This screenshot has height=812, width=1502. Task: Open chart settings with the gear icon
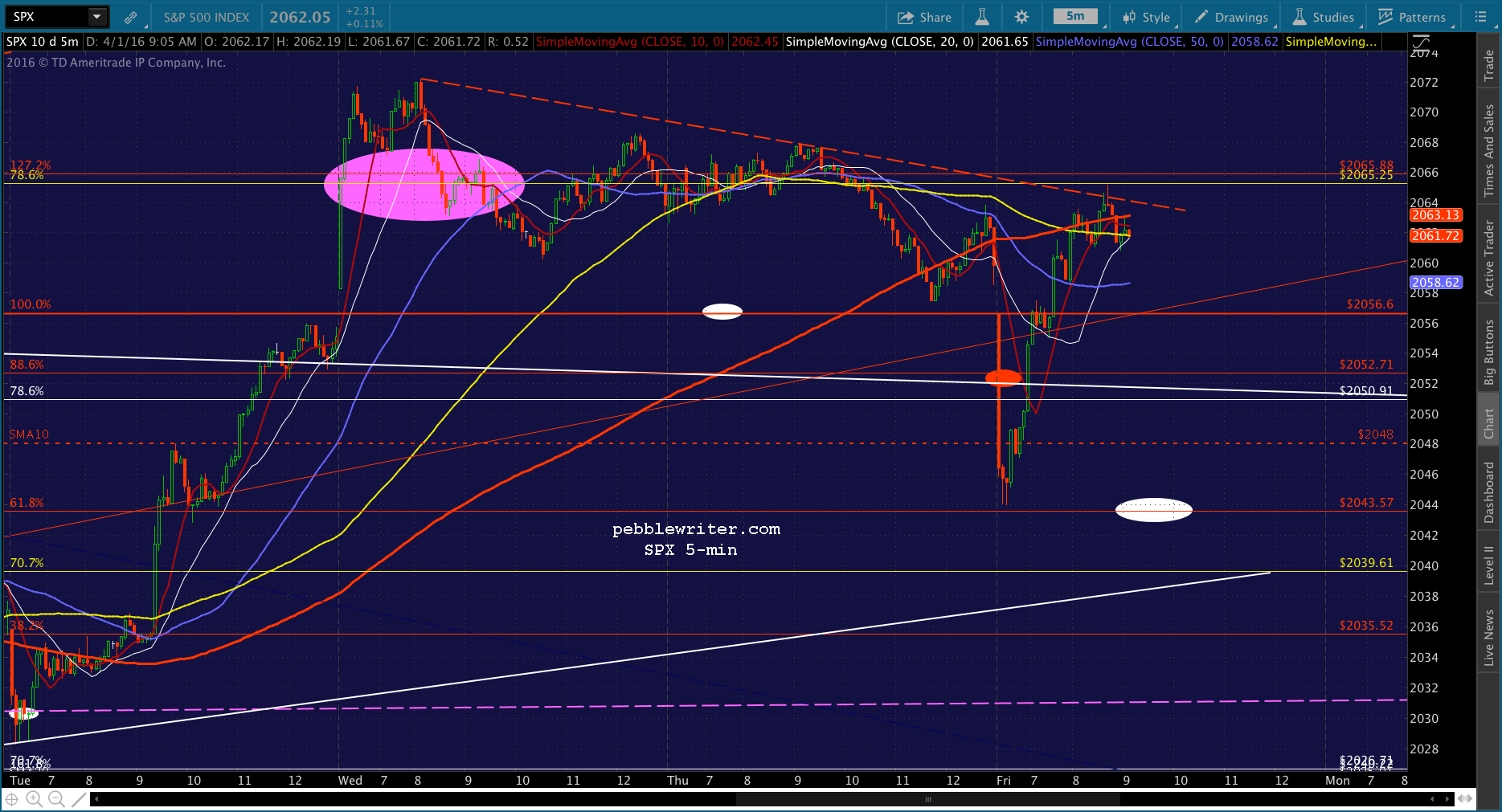pyautogui.click(x=1021, y=17)
